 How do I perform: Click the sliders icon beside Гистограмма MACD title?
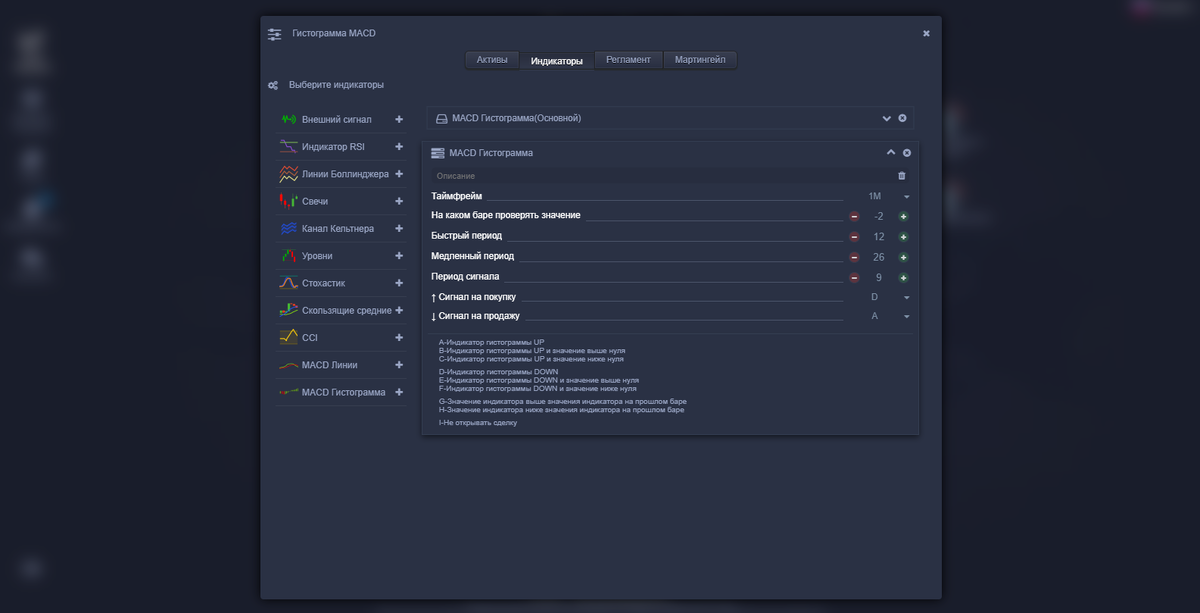tap(275, 34)
